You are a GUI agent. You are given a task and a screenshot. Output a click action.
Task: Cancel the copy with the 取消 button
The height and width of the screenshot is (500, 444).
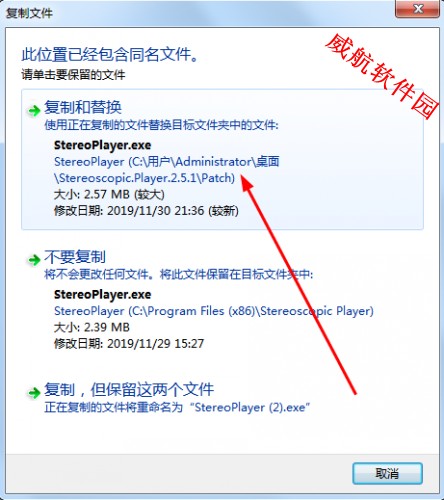click(387, 473)
